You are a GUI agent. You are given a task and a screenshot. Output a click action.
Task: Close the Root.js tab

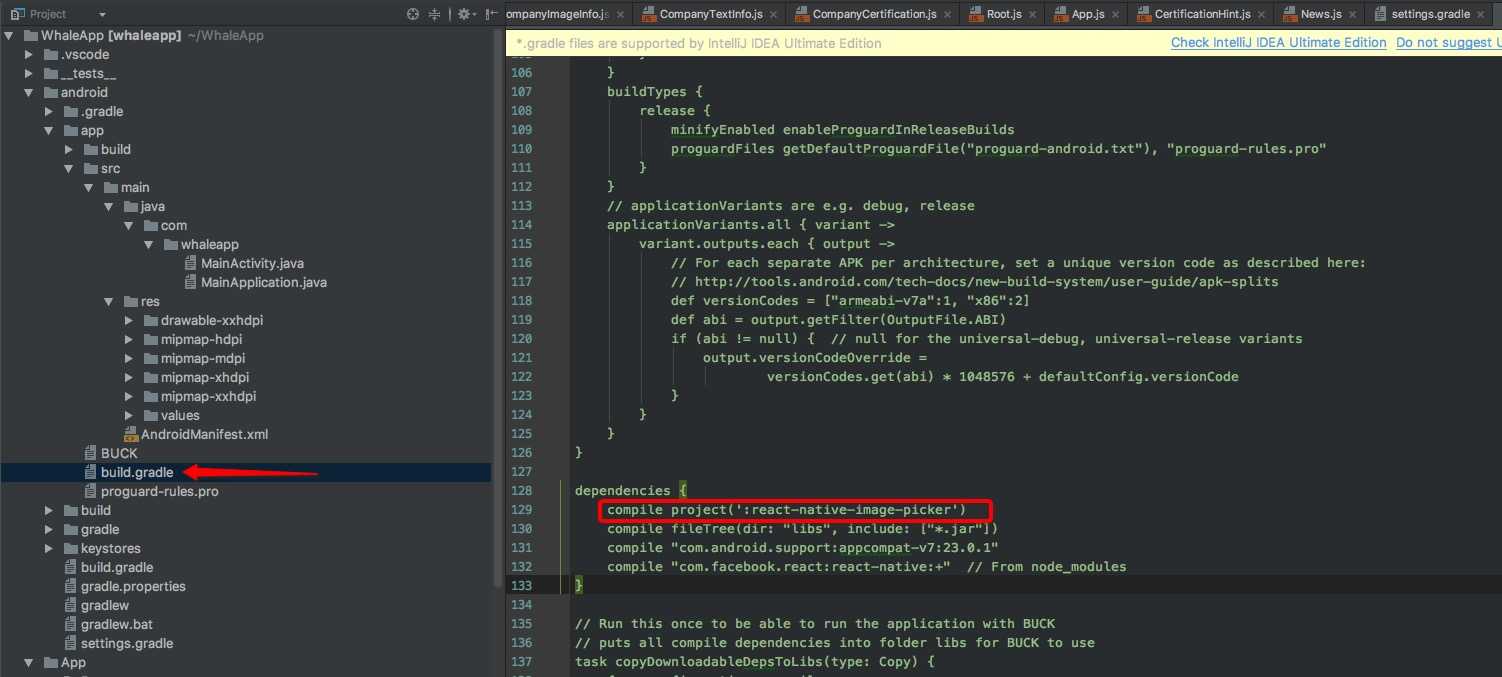[1031, 14]
